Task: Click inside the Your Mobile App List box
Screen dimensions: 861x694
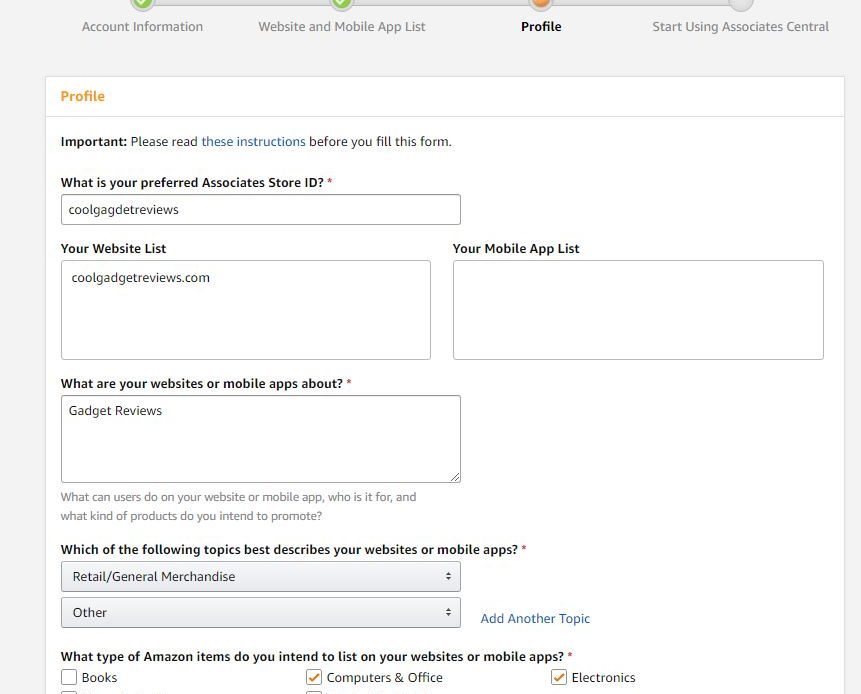Action: [x=638, y=310]
